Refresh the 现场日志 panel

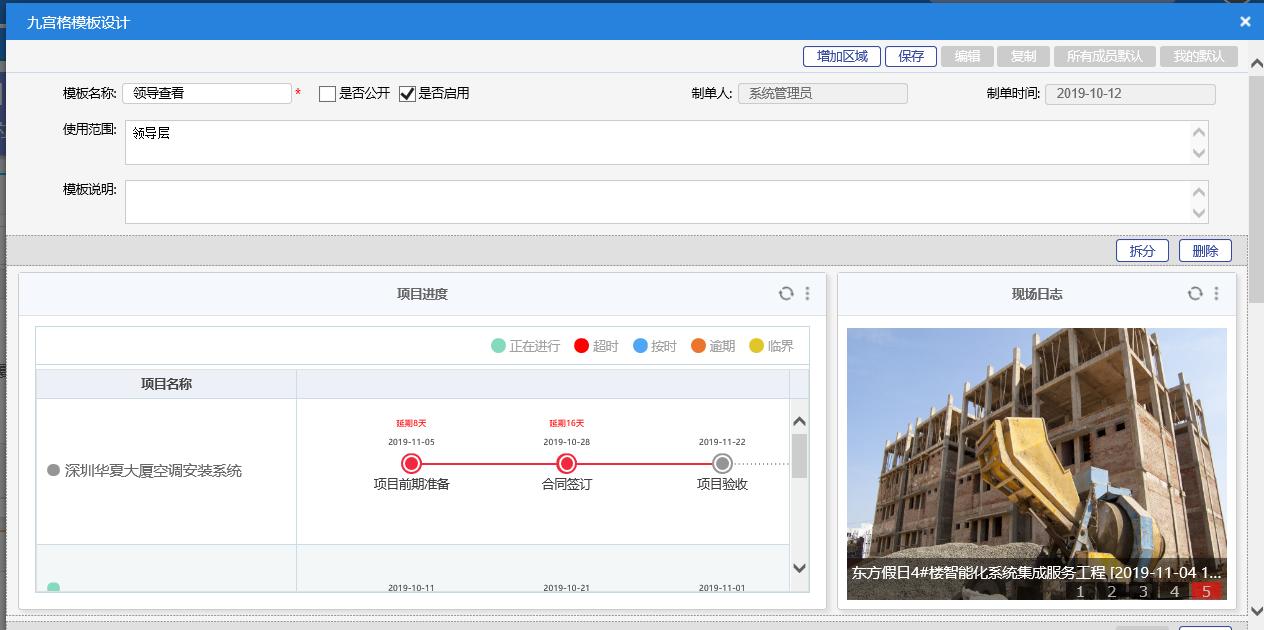pos(1195,294)
